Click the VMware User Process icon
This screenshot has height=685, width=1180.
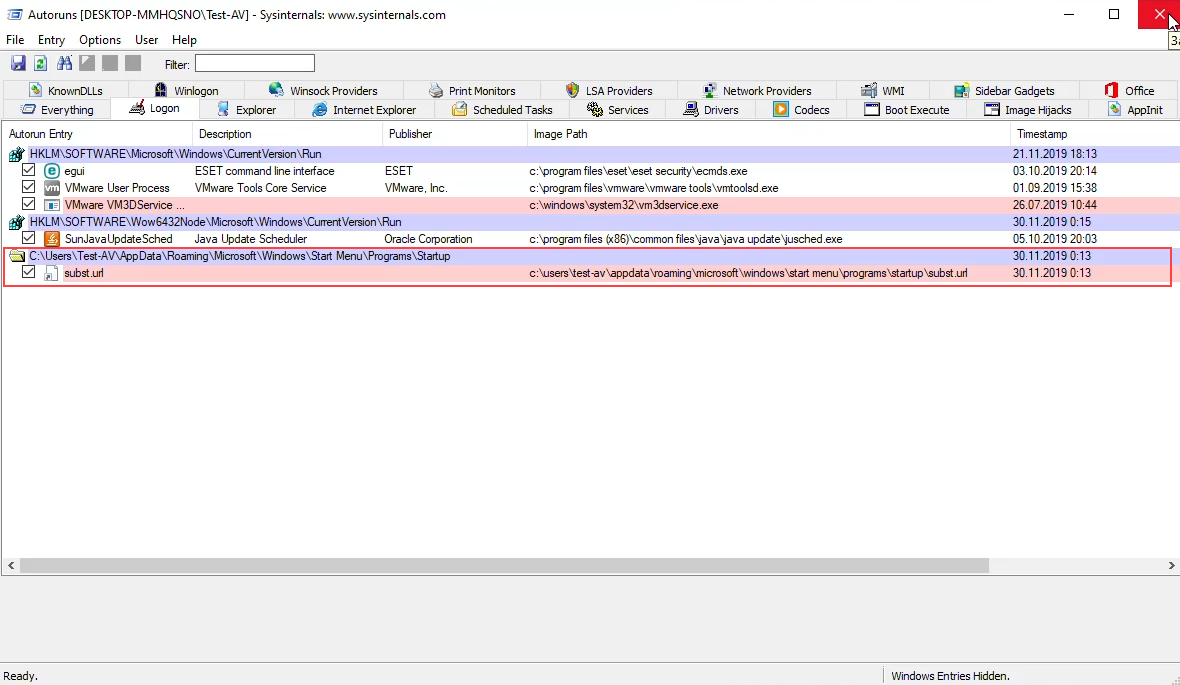(x=52, y=188)
